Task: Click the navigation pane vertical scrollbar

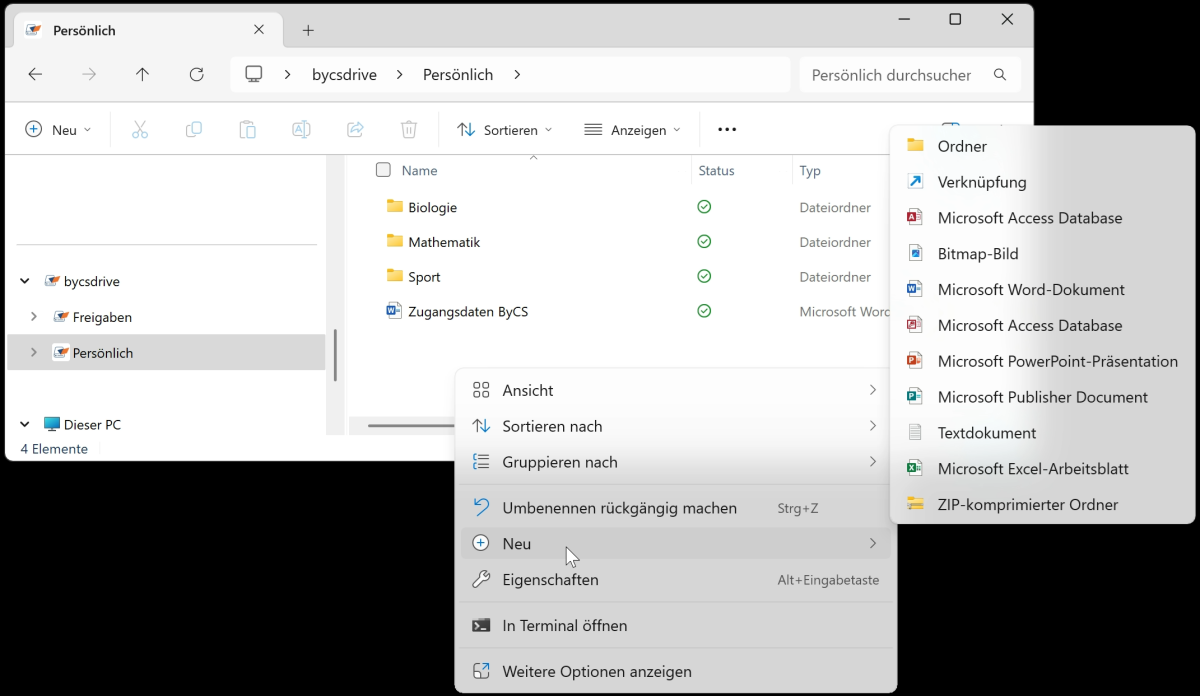Action: 336,355
